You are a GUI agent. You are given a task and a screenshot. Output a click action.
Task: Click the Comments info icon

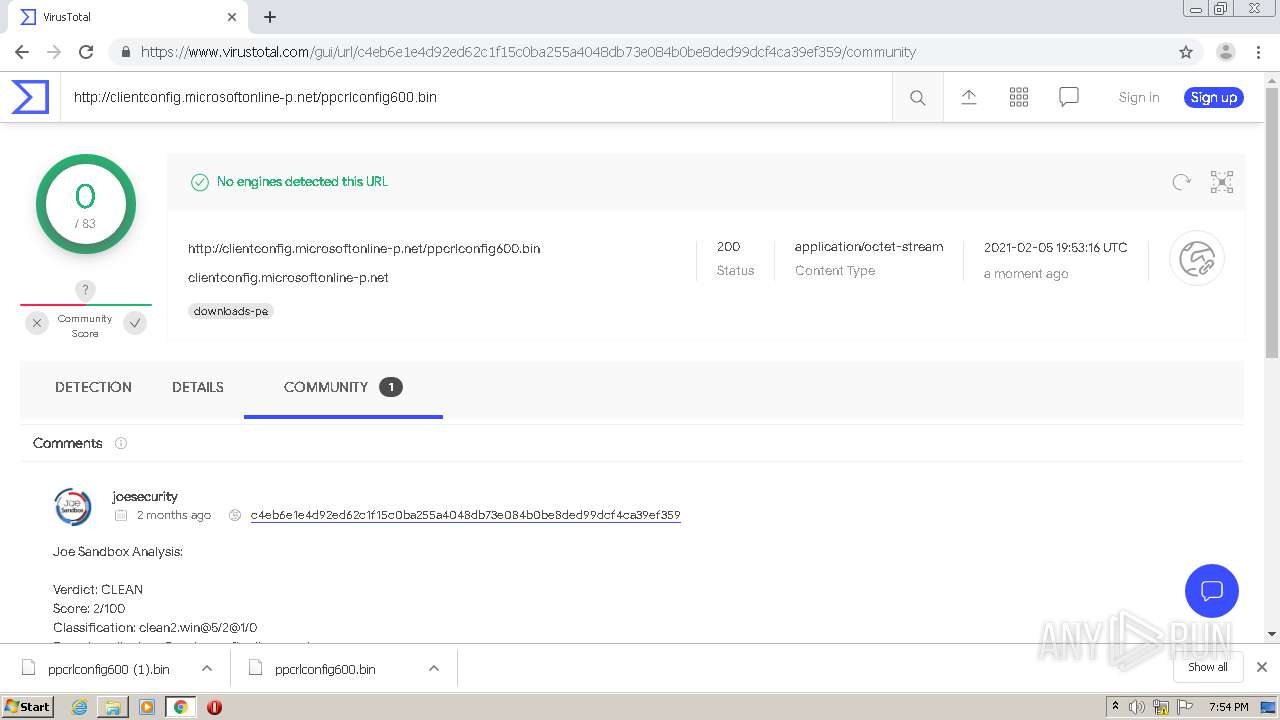121,443
